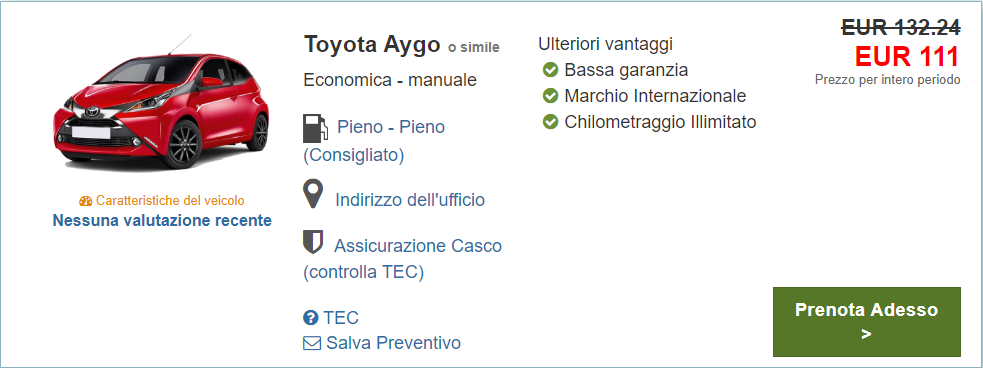The image size is (983, 368).
Task: Click the map pin location icon
Action: [313, 194]
